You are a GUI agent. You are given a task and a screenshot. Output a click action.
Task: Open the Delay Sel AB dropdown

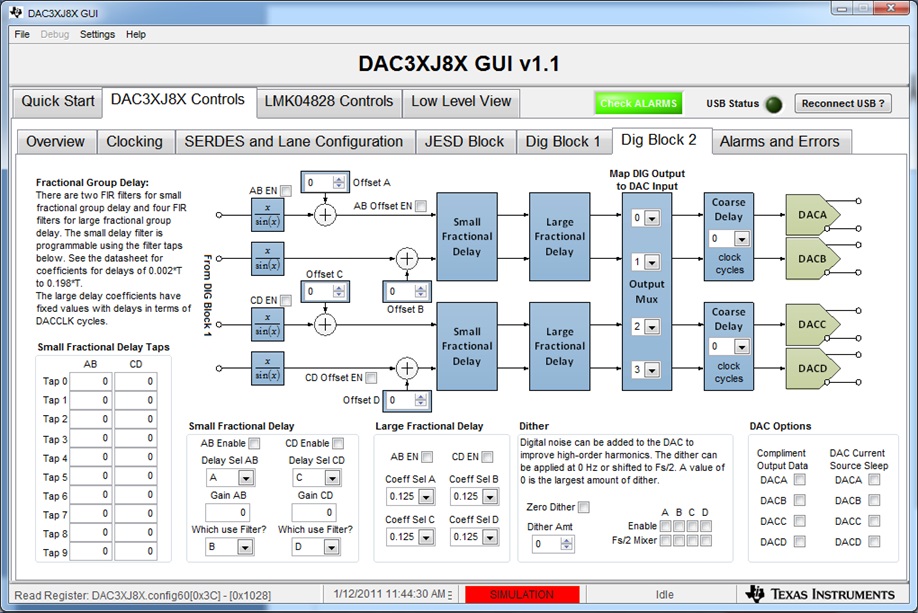click(246, 478)
